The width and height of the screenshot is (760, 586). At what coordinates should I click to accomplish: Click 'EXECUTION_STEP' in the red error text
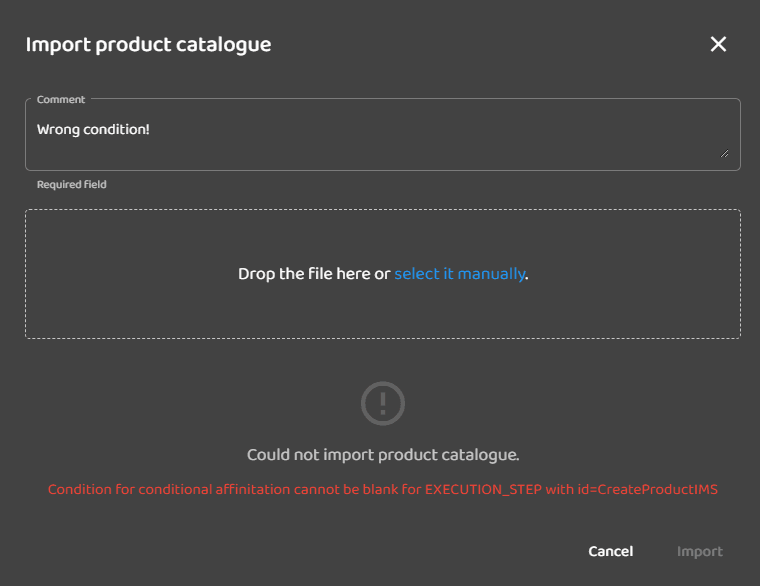click(483, 490)
